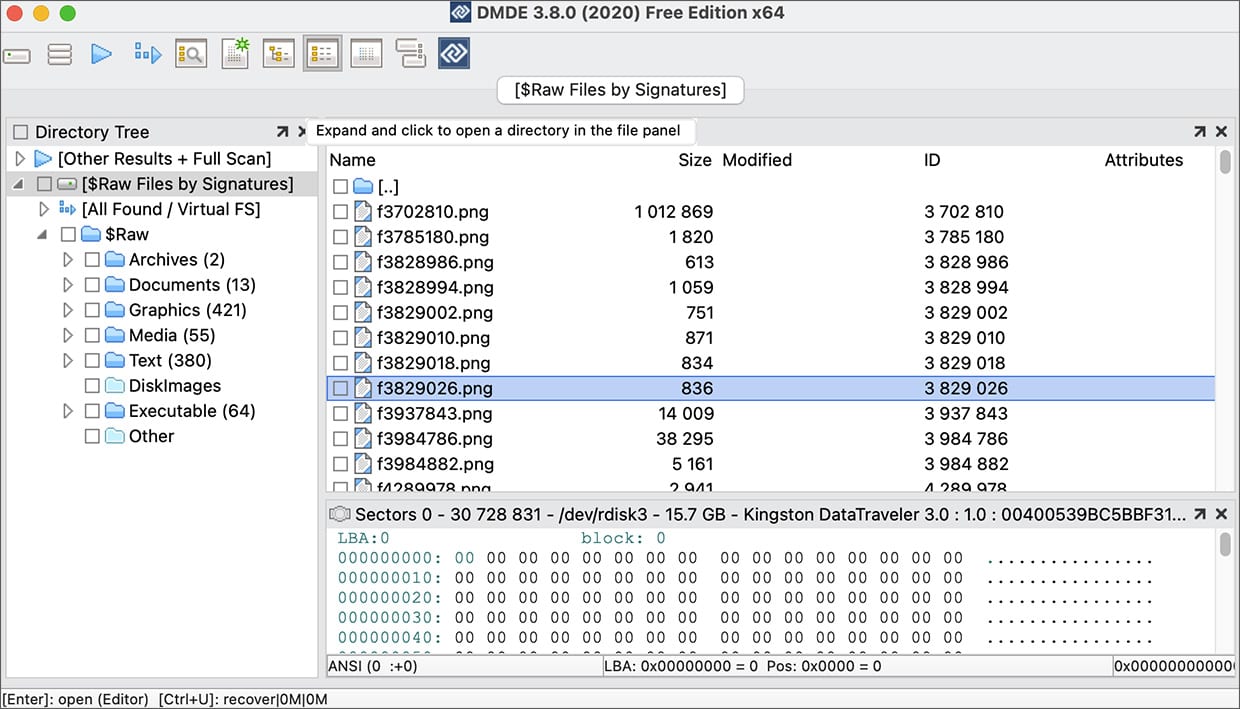Screen dimensions: 1240x709
Task: Detach the file panel with arrow icon
Action: pos(1199,132)
